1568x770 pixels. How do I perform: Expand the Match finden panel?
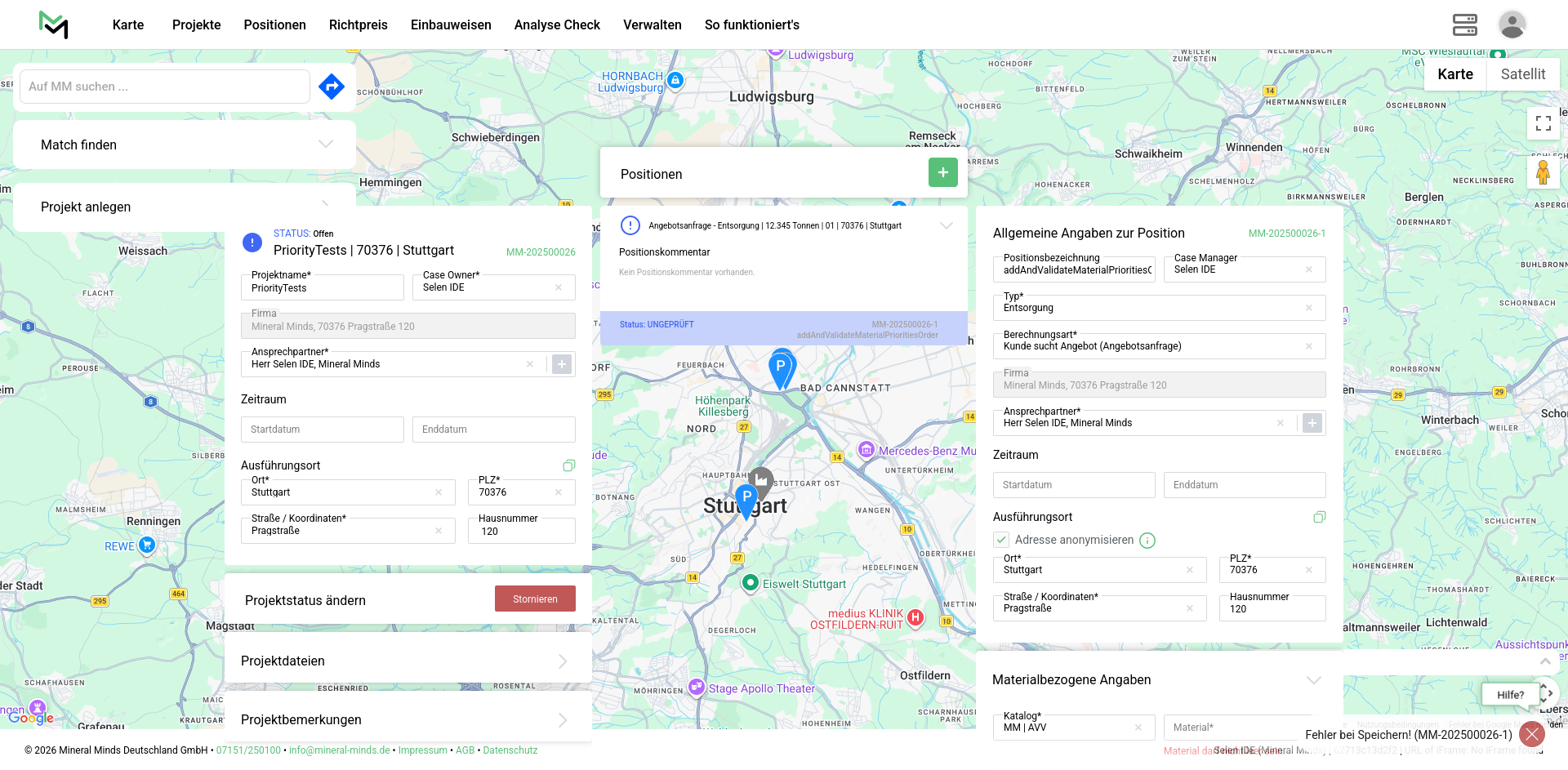tap(325, 145)
